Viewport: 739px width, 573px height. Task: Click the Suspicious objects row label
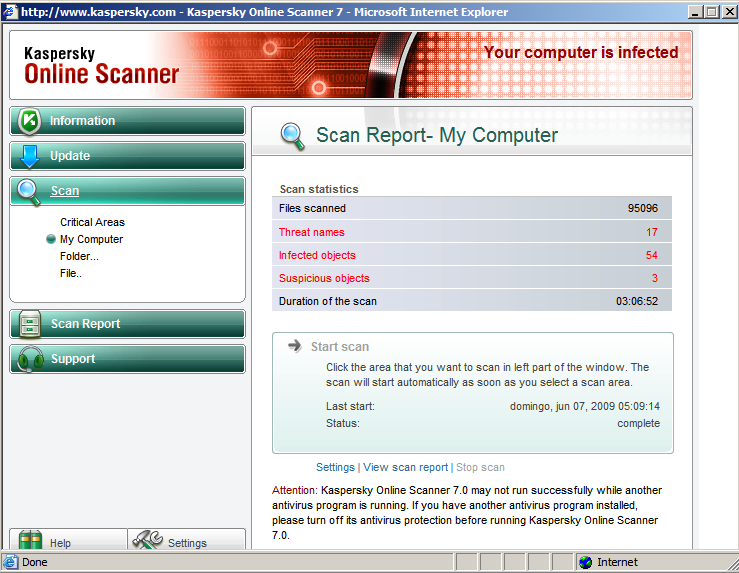(x=324, y=278)
